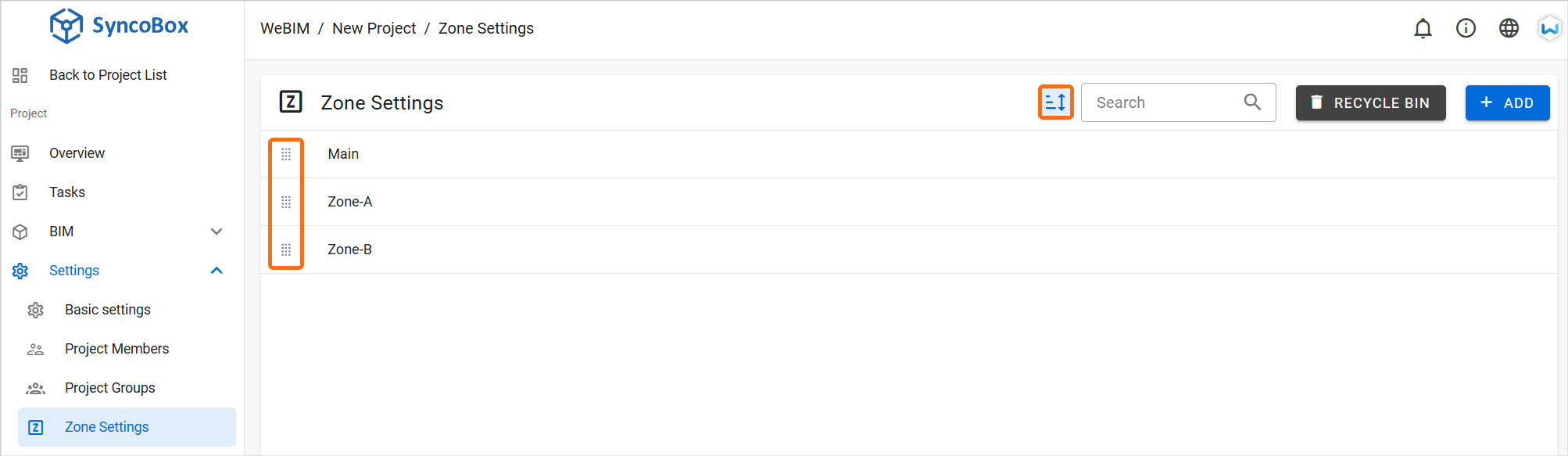Click the drag handle beside Main

pos(286,154)
